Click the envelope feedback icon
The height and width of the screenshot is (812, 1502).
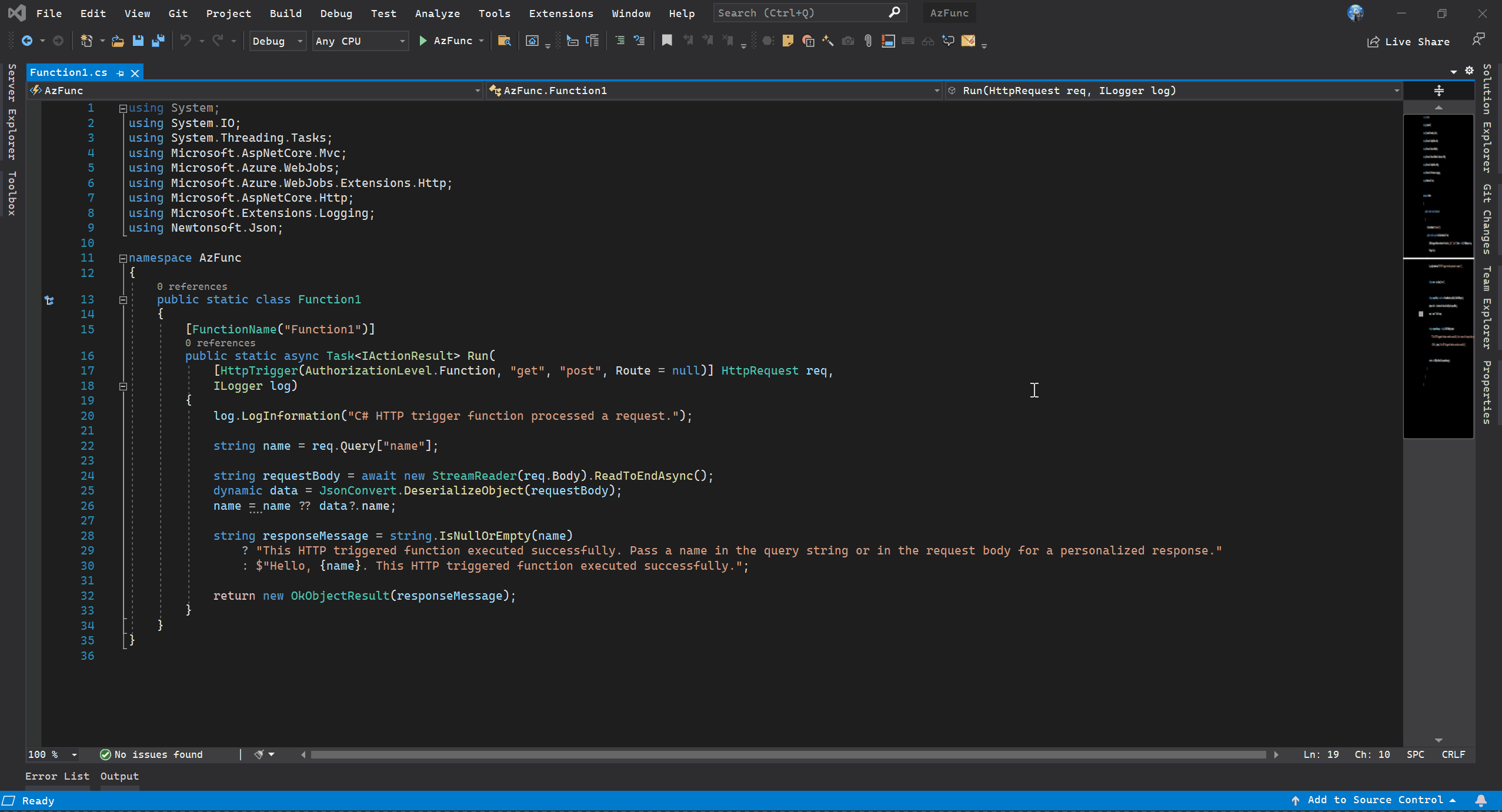point(968,41)
